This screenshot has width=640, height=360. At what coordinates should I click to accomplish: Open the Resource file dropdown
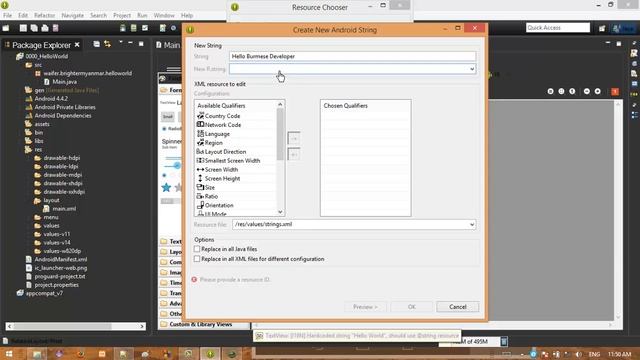click(472, 224)
